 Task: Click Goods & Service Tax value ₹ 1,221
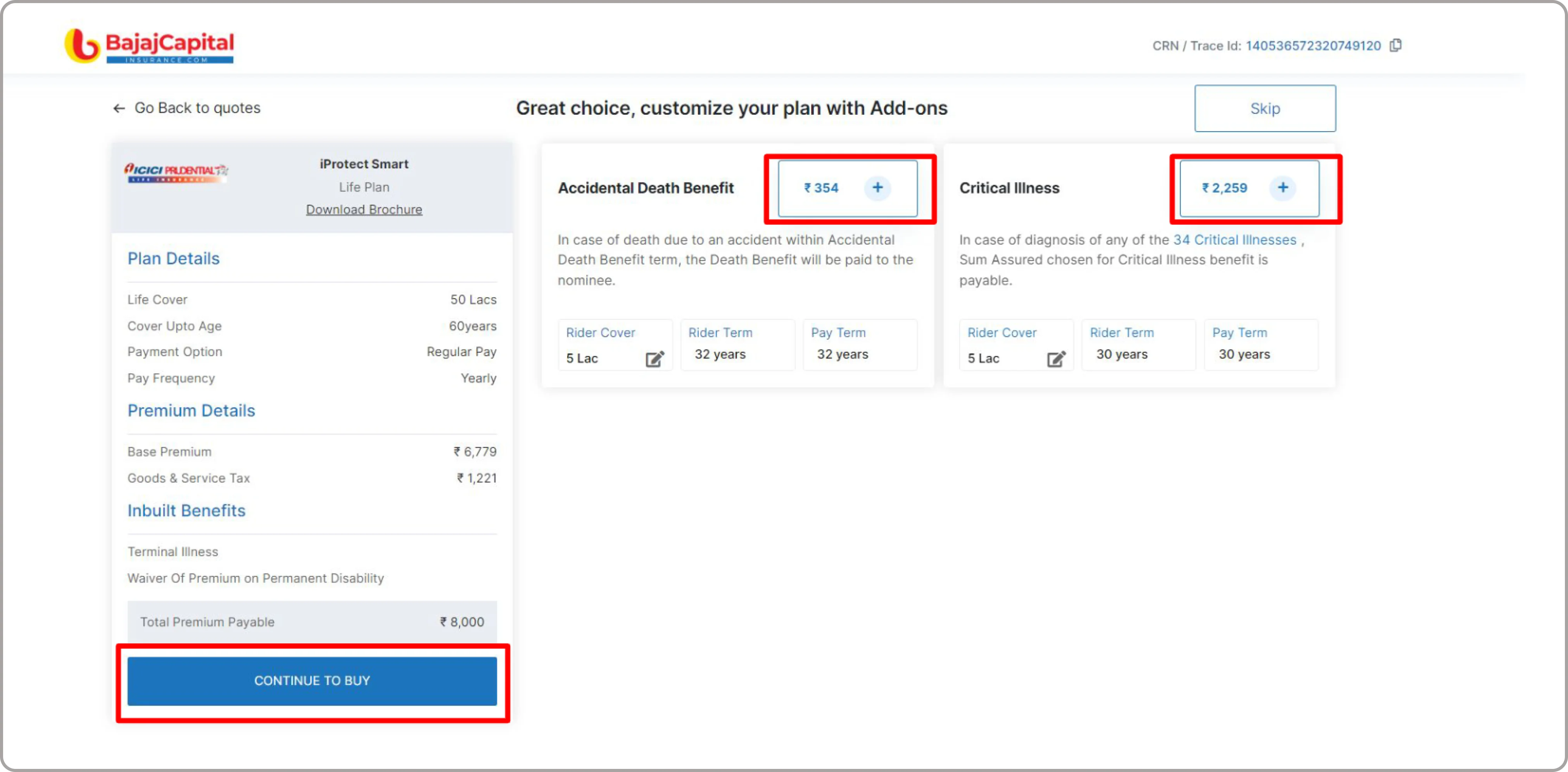[x=477, y=478]
